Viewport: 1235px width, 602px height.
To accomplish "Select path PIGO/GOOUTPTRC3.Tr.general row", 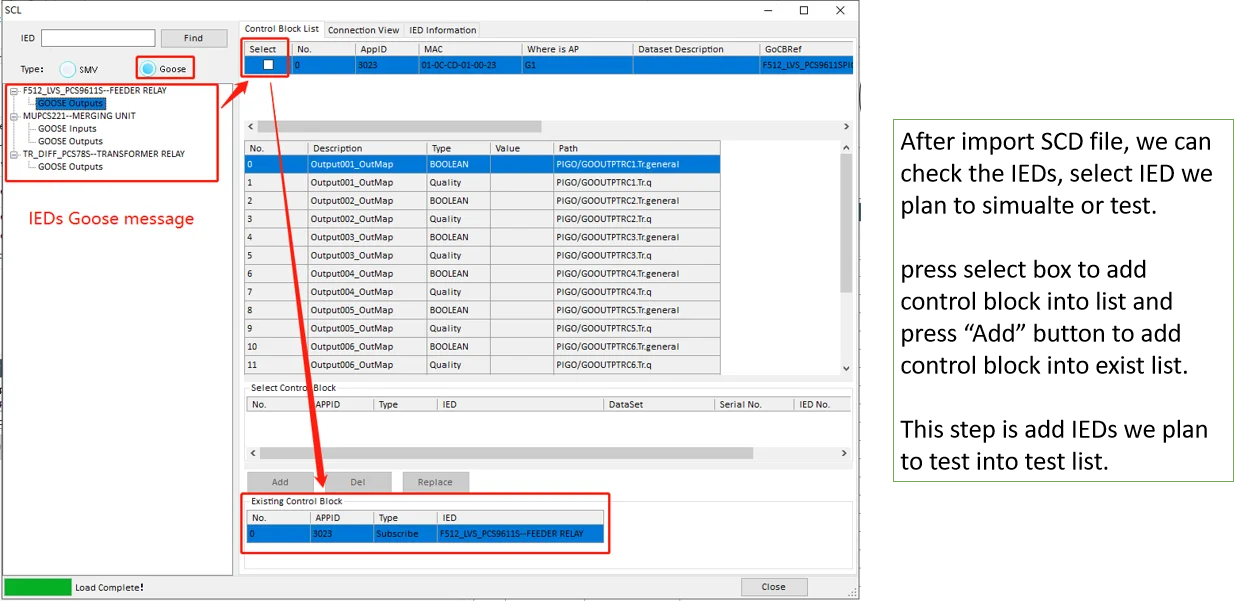I will (482, 237).
